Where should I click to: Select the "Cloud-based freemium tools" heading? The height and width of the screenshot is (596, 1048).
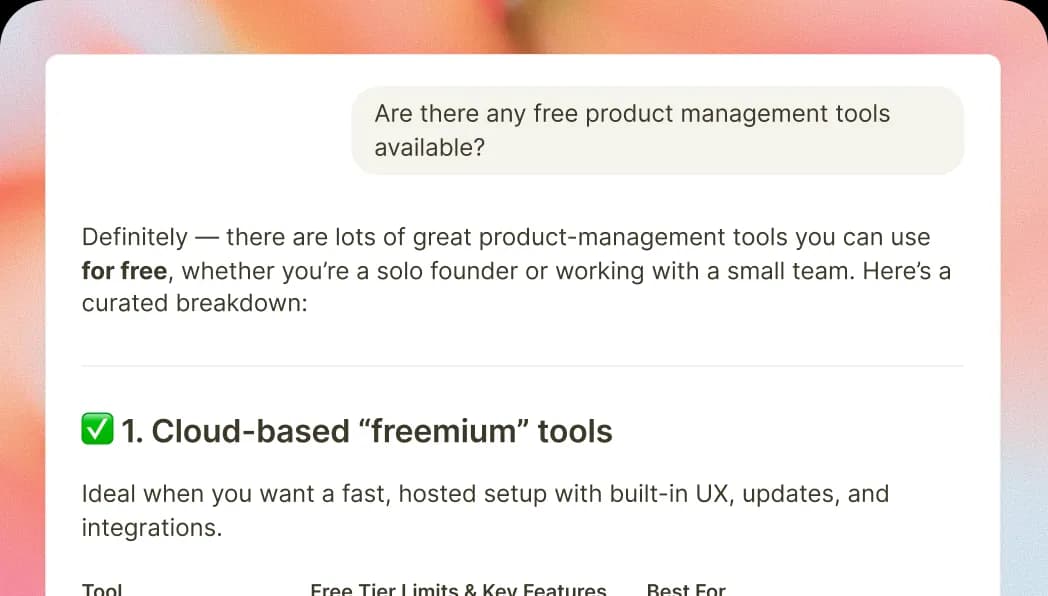click(x=366, y=431)
